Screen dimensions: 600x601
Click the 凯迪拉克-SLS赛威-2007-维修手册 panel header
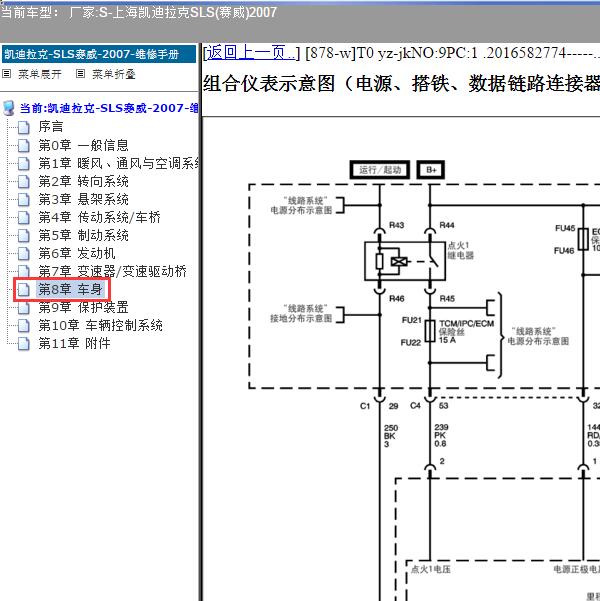pyautogui.click(x=99, y=54)
